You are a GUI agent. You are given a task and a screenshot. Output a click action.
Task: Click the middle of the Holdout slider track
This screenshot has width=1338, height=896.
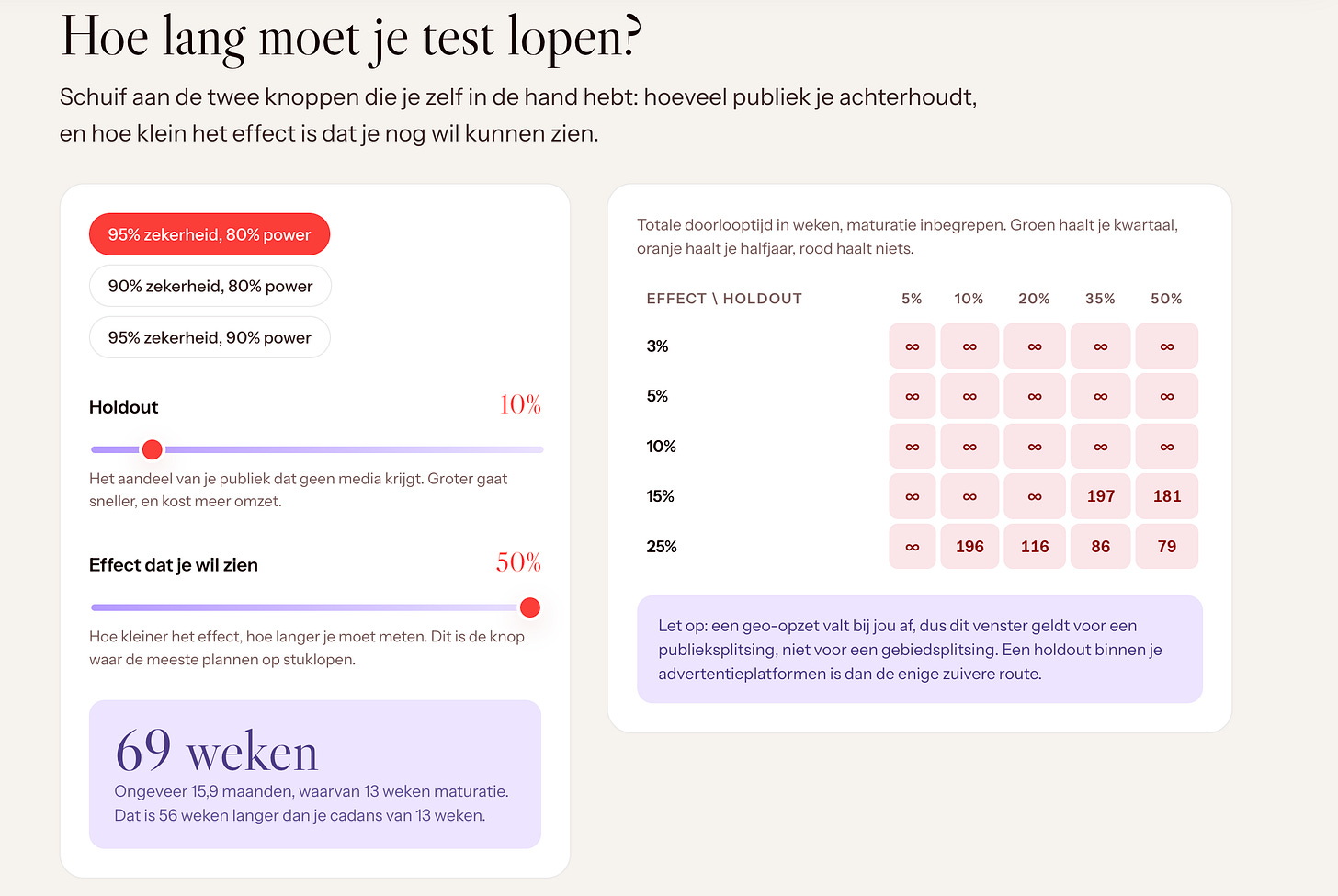point(317,449)
